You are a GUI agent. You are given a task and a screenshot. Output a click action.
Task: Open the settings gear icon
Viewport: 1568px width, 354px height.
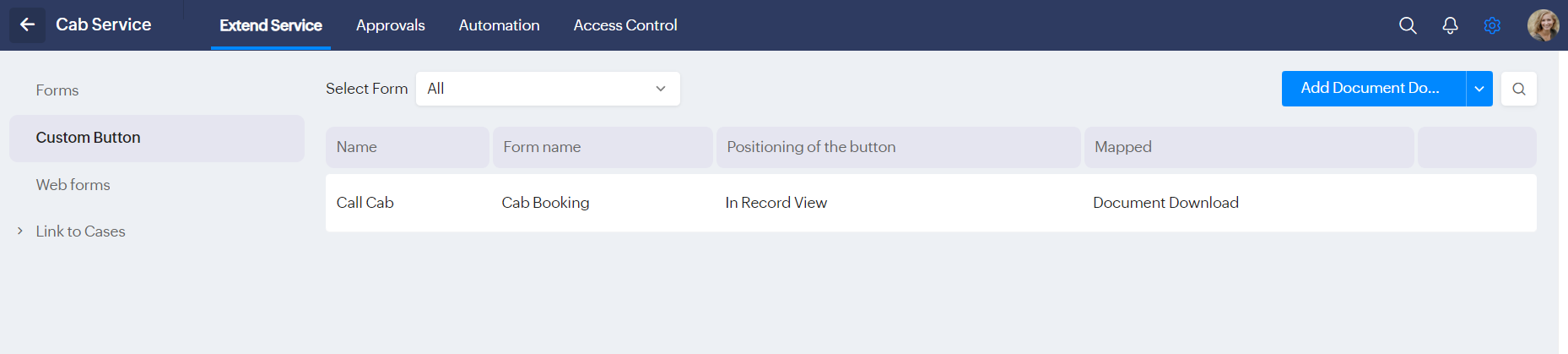[1492, 25]
